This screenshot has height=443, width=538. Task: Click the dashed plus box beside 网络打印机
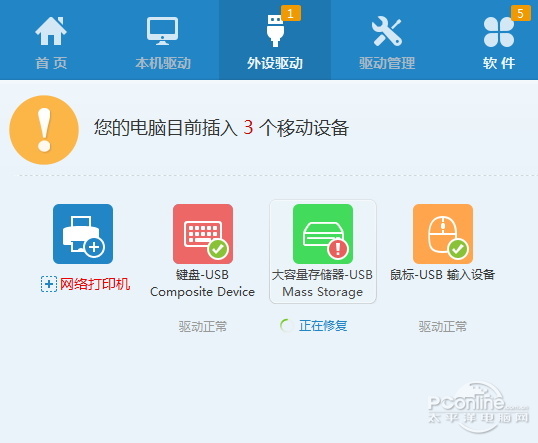point(49,284)
